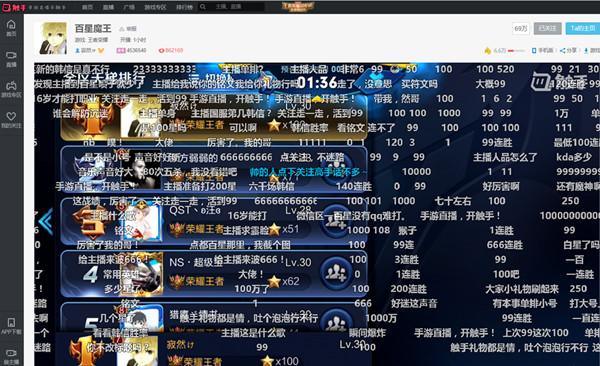Image resolution: width=600 pixels, height=366 pixels.
Task: Click the left double-chevron arrow on video
Action: point(46,221)
